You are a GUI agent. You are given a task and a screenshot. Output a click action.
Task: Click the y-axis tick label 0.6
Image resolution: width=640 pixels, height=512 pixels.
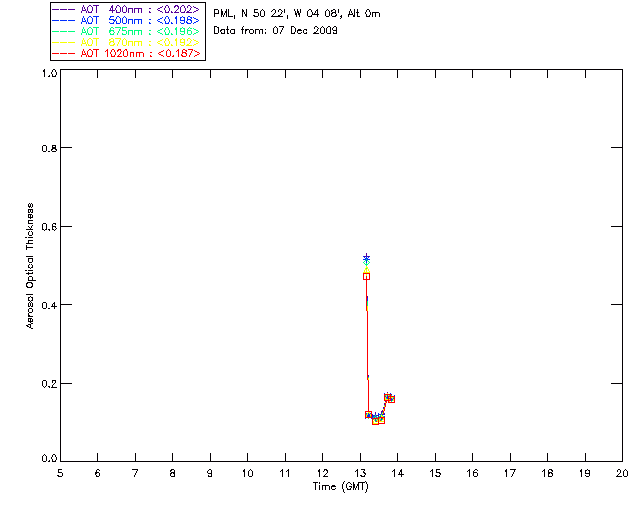pyautogui.click(x=49, y=227)
